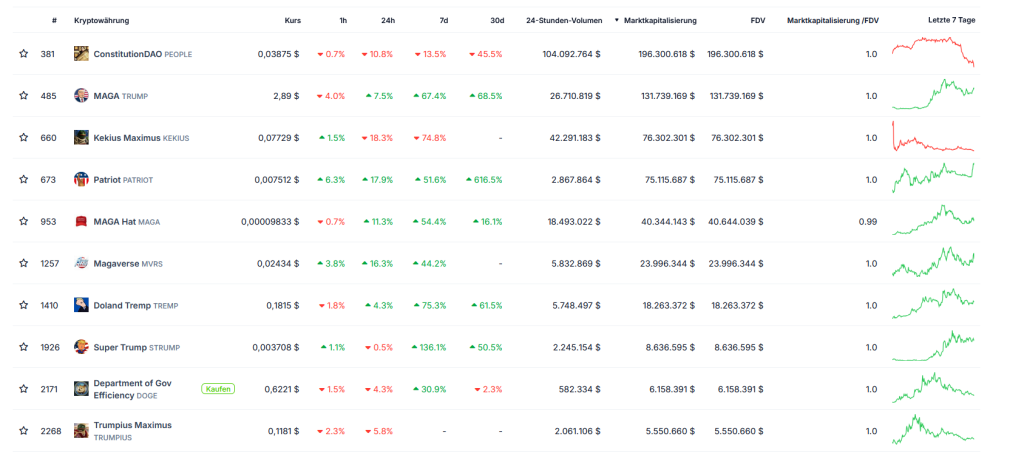Open the Kekius Maximus KEKIUS page
The image size is (1024, 453).
click(x=141, y=138)
